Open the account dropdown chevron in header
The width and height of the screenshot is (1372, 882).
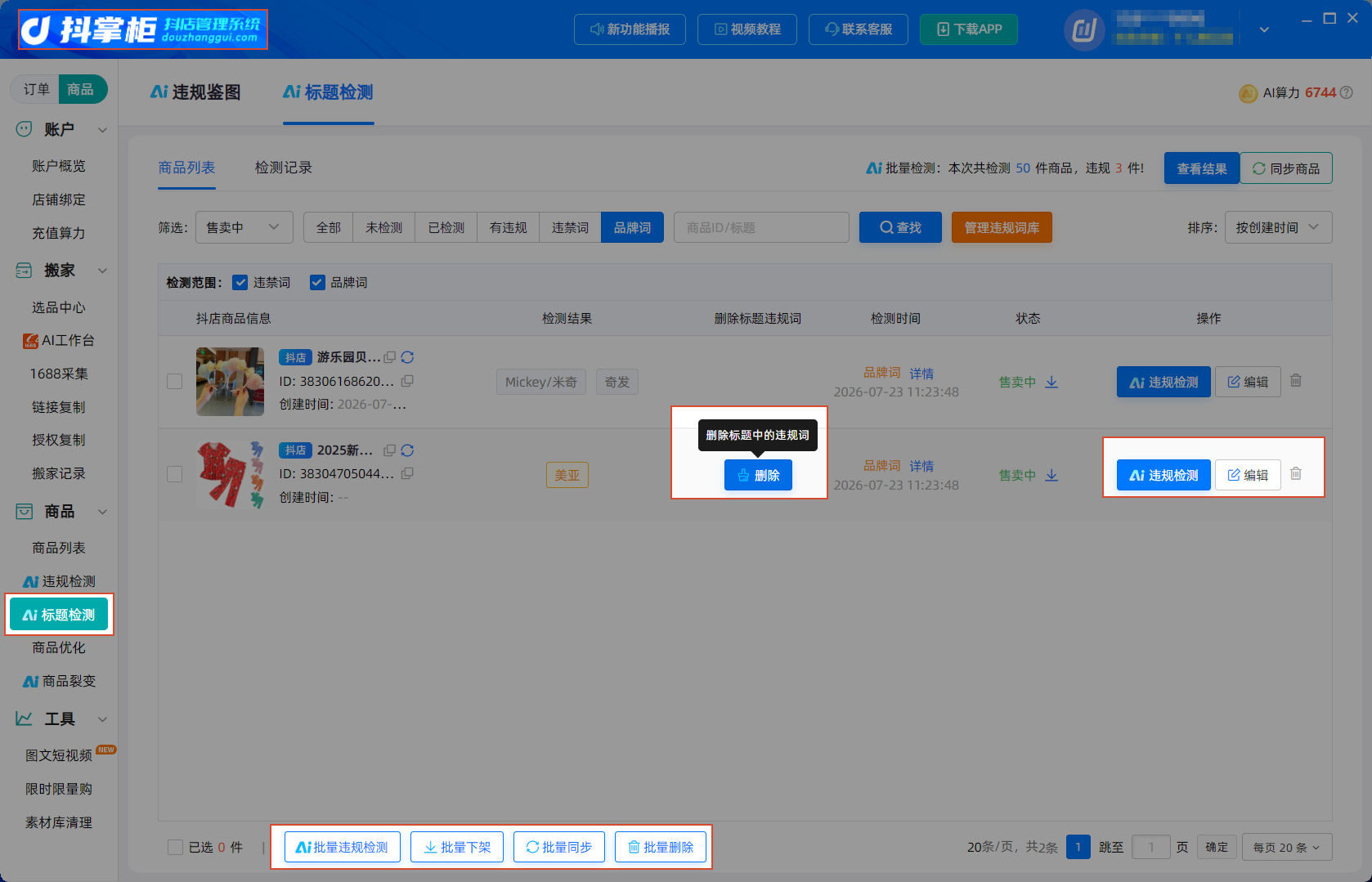[1264, 30]
